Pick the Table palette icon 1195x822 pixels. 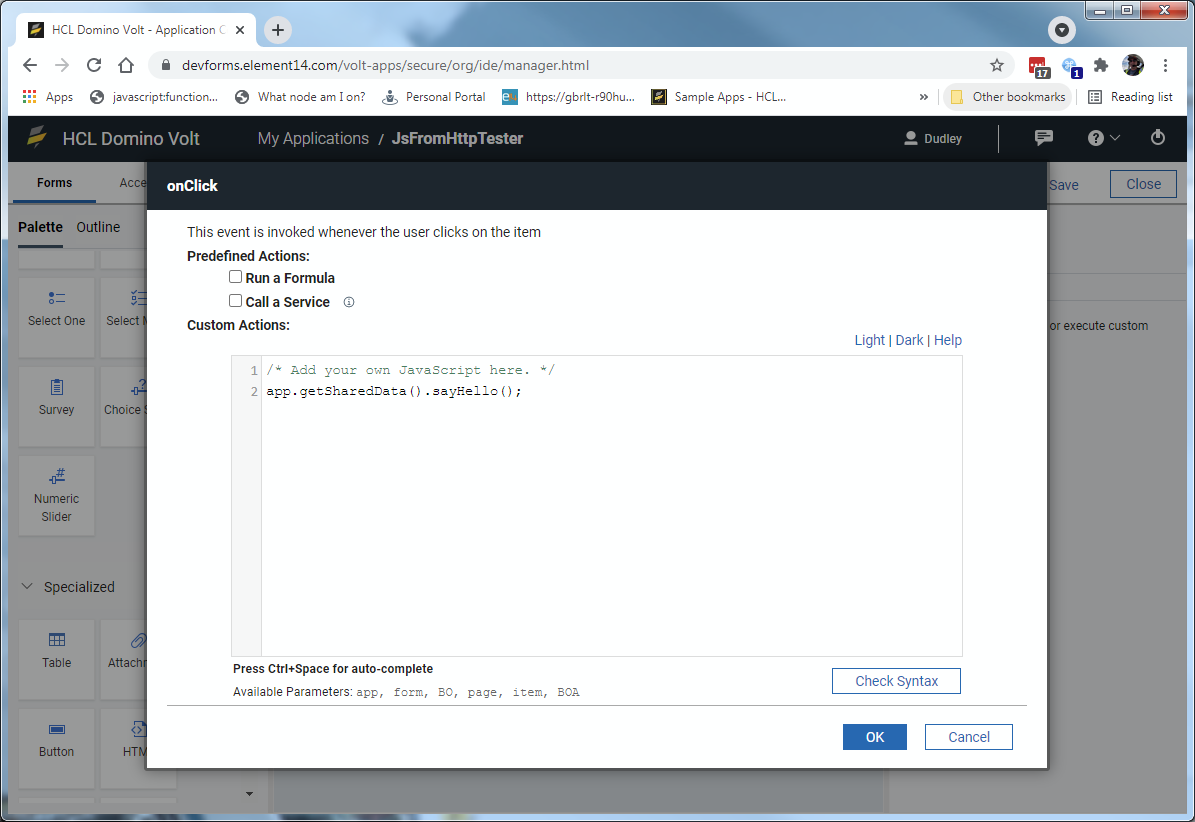pos(57,640)
